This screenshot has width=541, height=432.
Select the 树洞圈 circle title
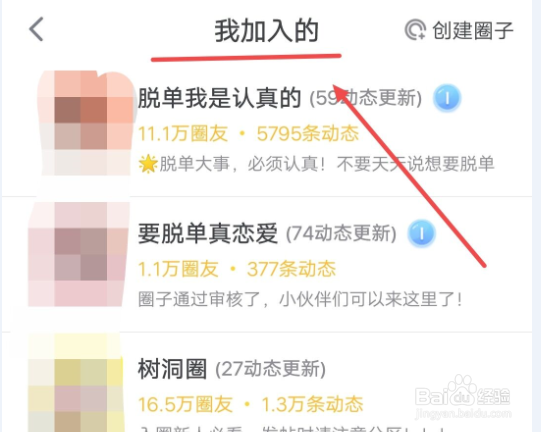pos(172,369)
